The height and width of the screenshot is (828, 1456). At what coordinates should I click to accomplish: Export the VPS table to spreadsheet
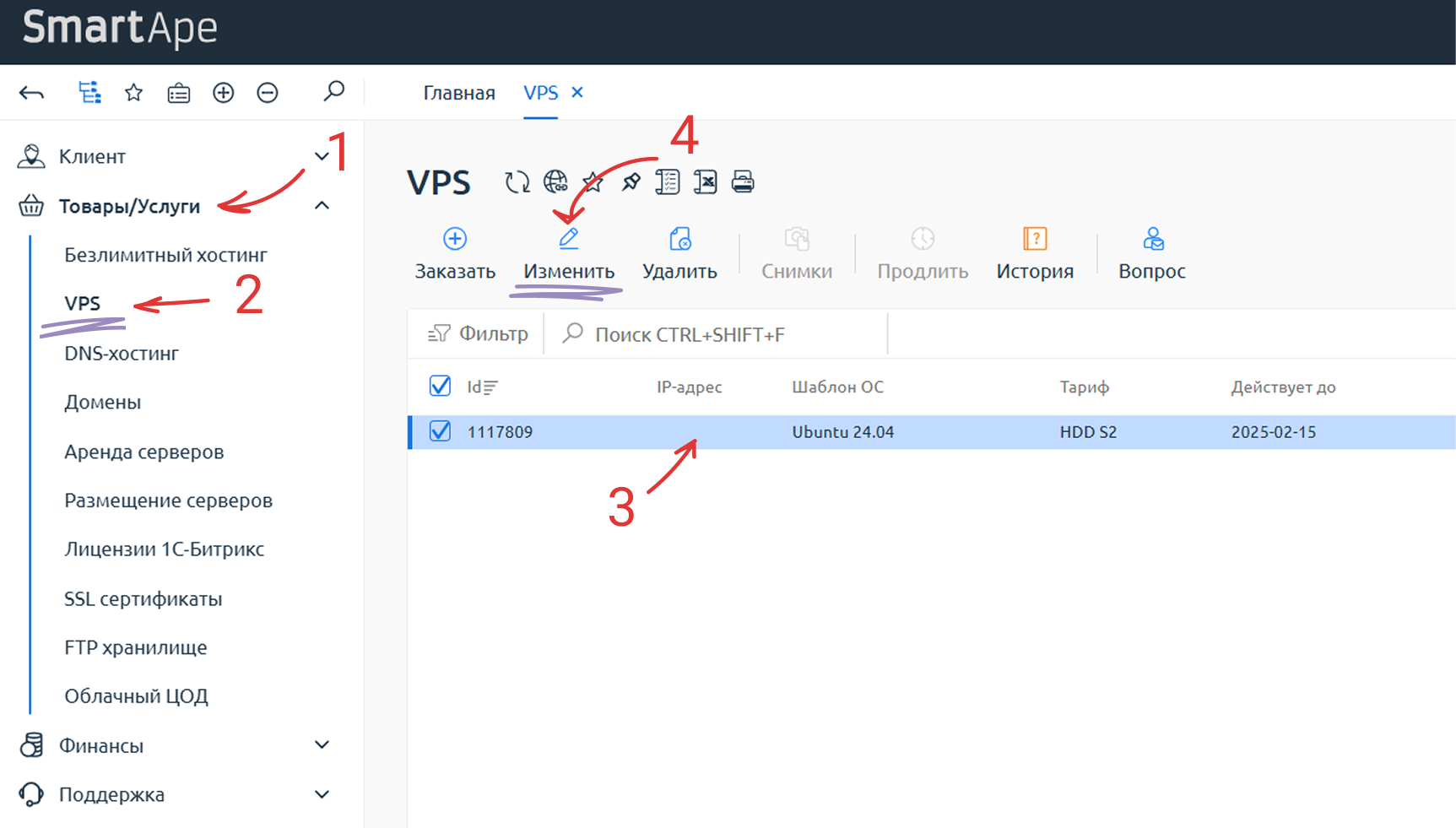tap(705, 181)
